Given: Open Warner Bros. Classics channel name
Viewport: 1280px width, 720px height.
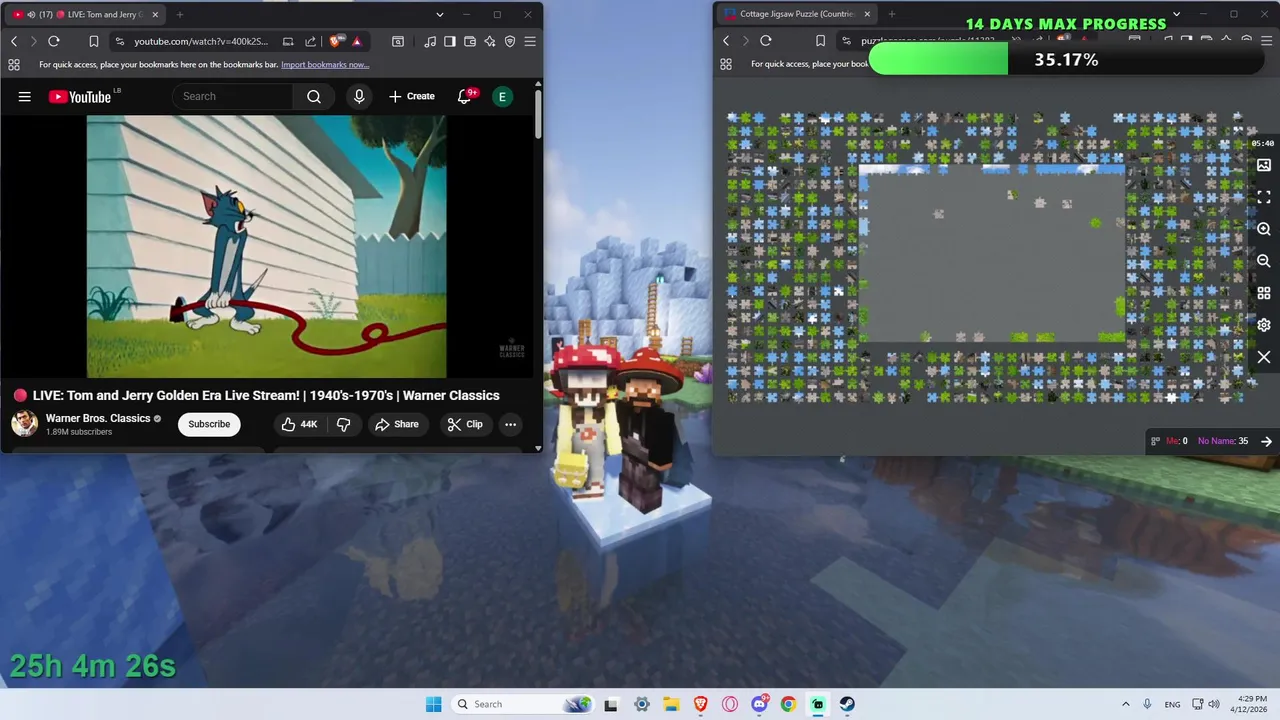Looking at the screenshot, I should tap(98, 418).
